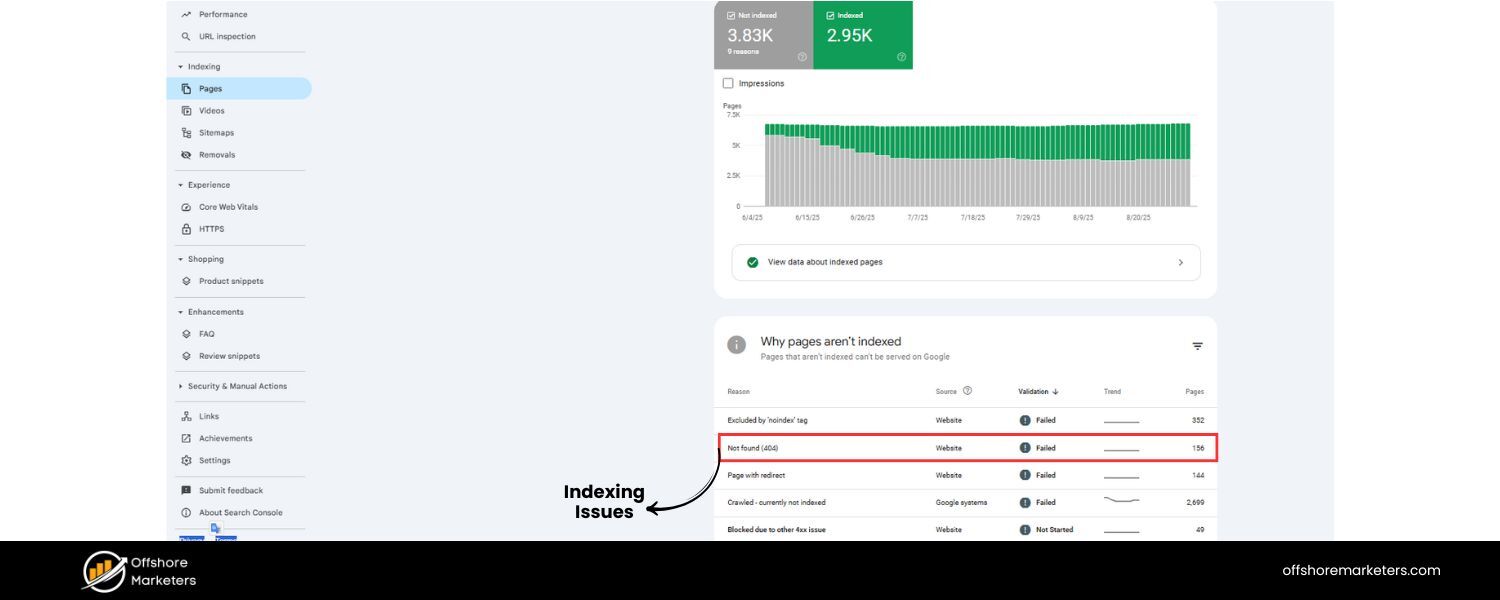Click the Sitemaps sidebar icon
The height and width of the screenshot is (600, 1500).
pyautogui.click(x=185, y=132)
